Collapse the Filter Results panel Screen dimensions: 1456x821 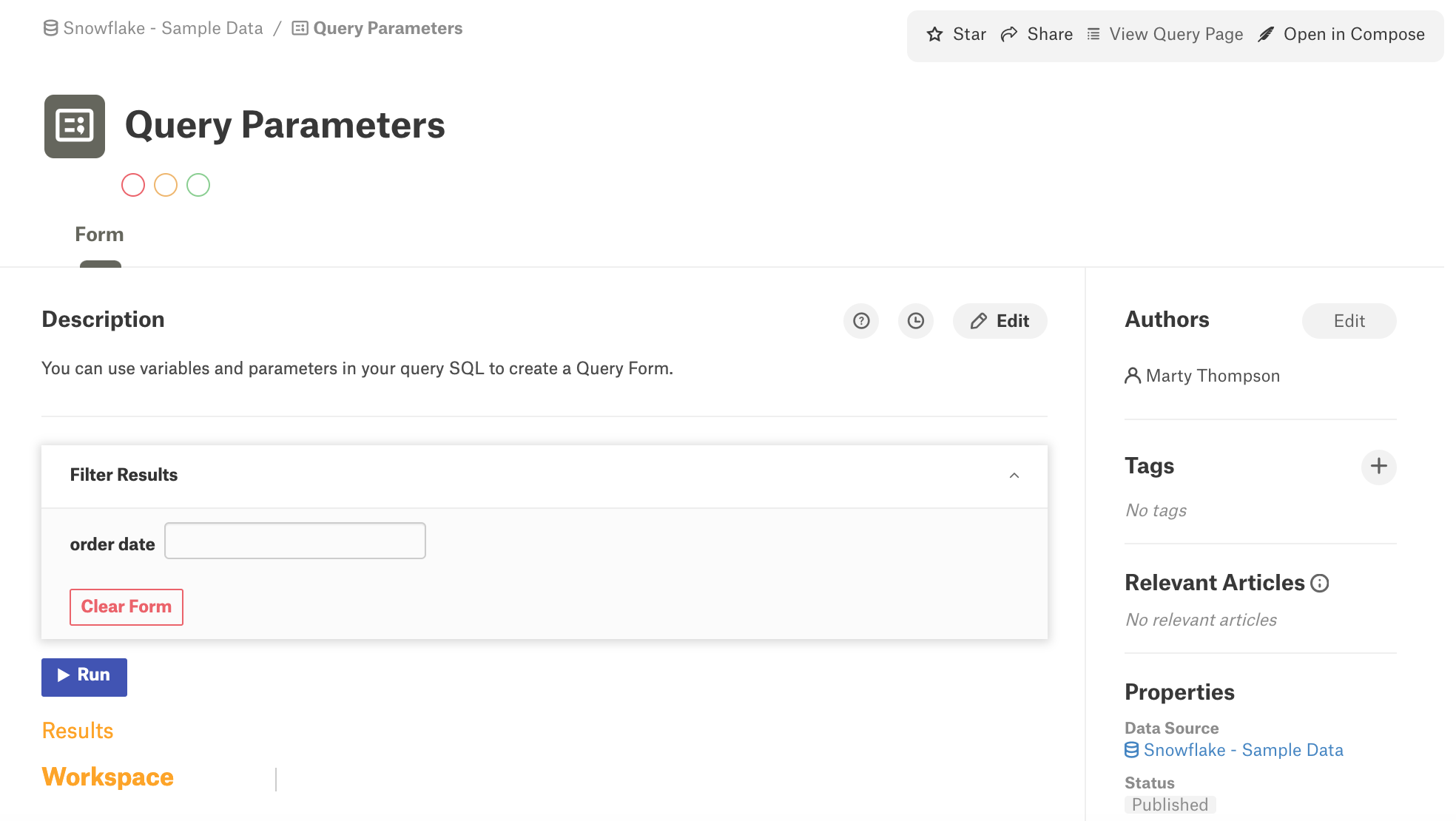click(x=1015, y=475)
